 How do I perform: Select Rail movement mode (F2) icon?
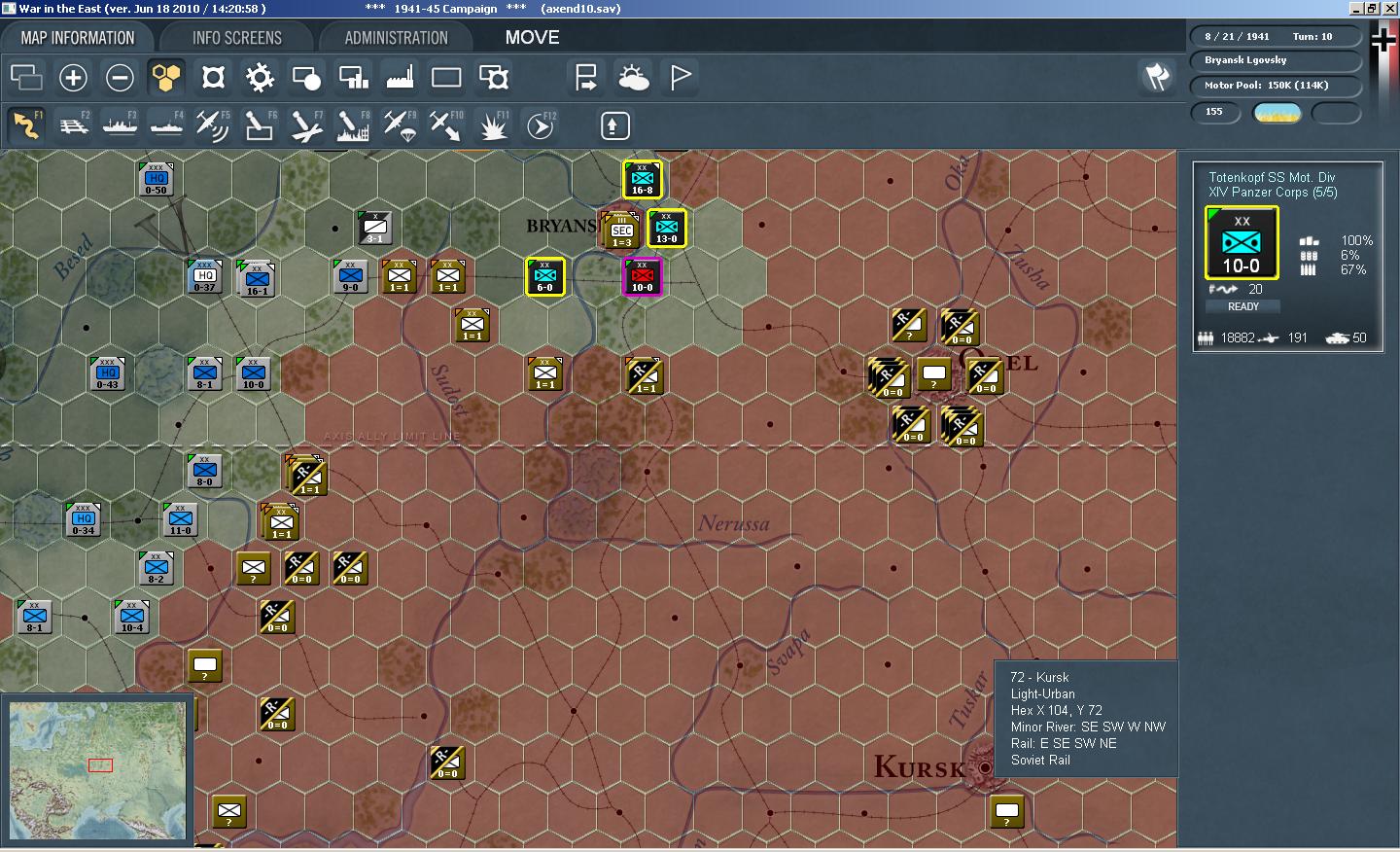(x=73, y=125)
